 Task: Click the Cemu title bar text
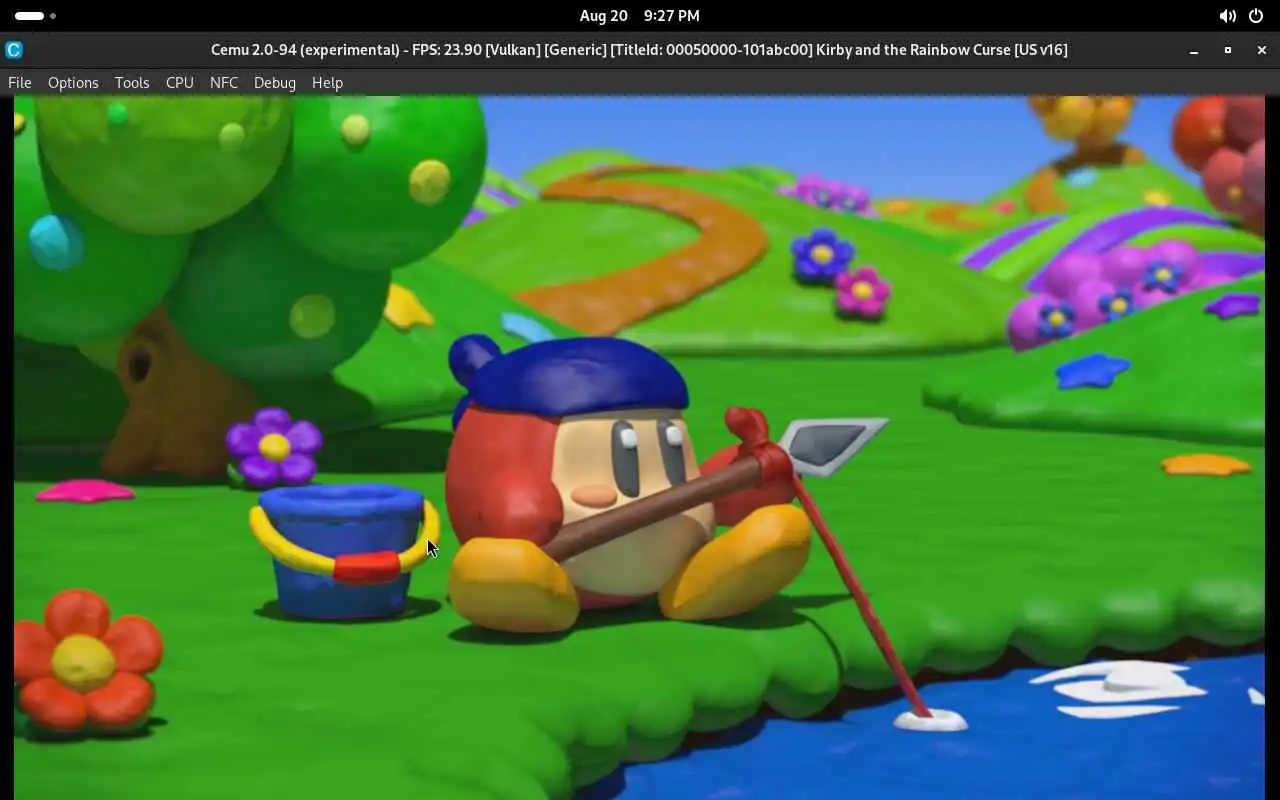click(639, 49)
